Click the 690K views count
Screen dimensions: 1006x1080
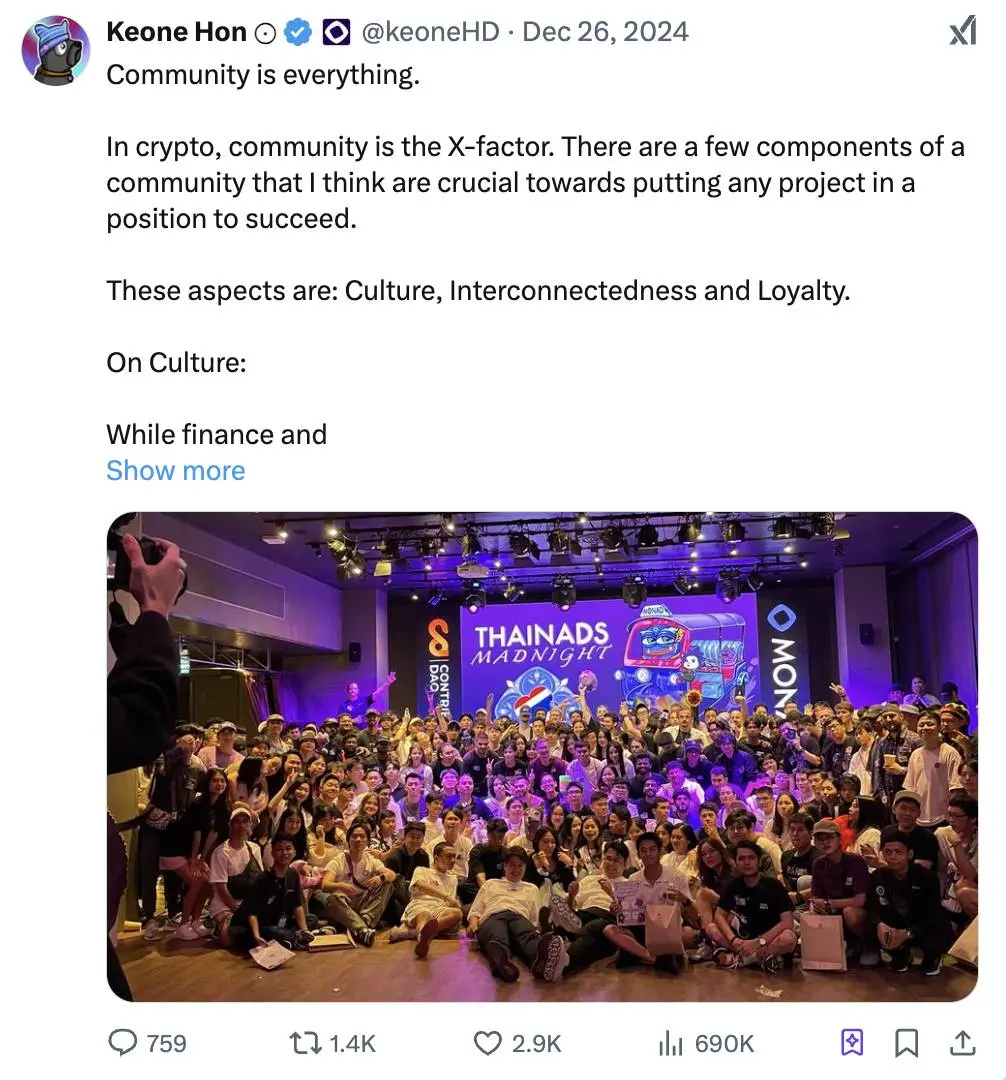coord(724,1043)
